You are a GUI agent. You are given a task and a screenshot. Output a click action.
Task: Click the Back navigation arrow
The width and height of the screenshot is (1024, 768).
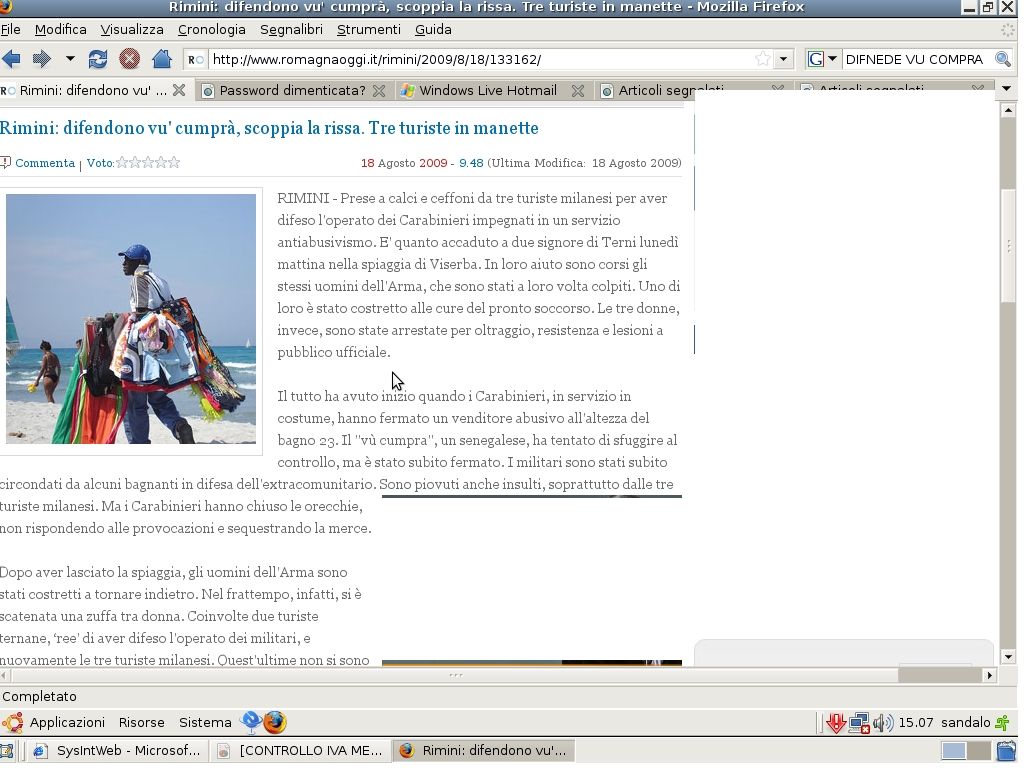(x=12, y=59)
